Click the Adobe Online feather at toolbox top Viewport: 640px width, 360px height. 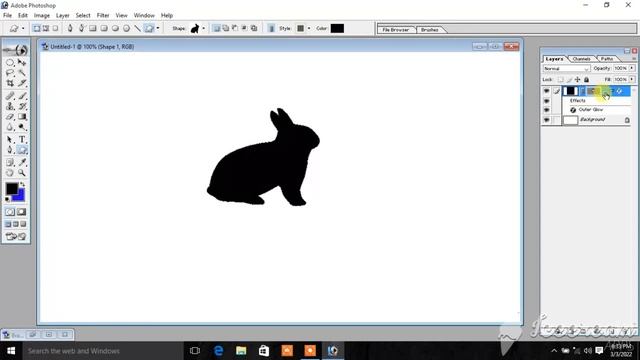click(16, 50)
